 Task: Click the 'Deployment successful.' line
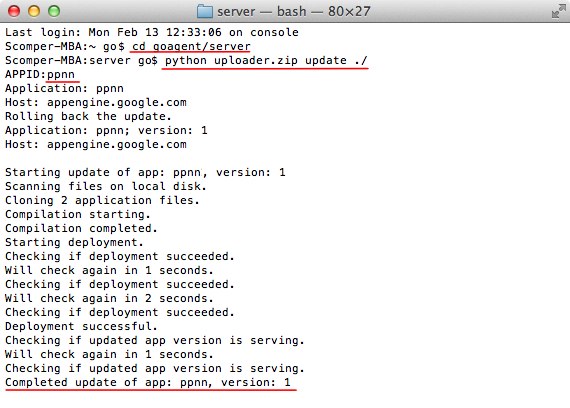tap(81, 326)
